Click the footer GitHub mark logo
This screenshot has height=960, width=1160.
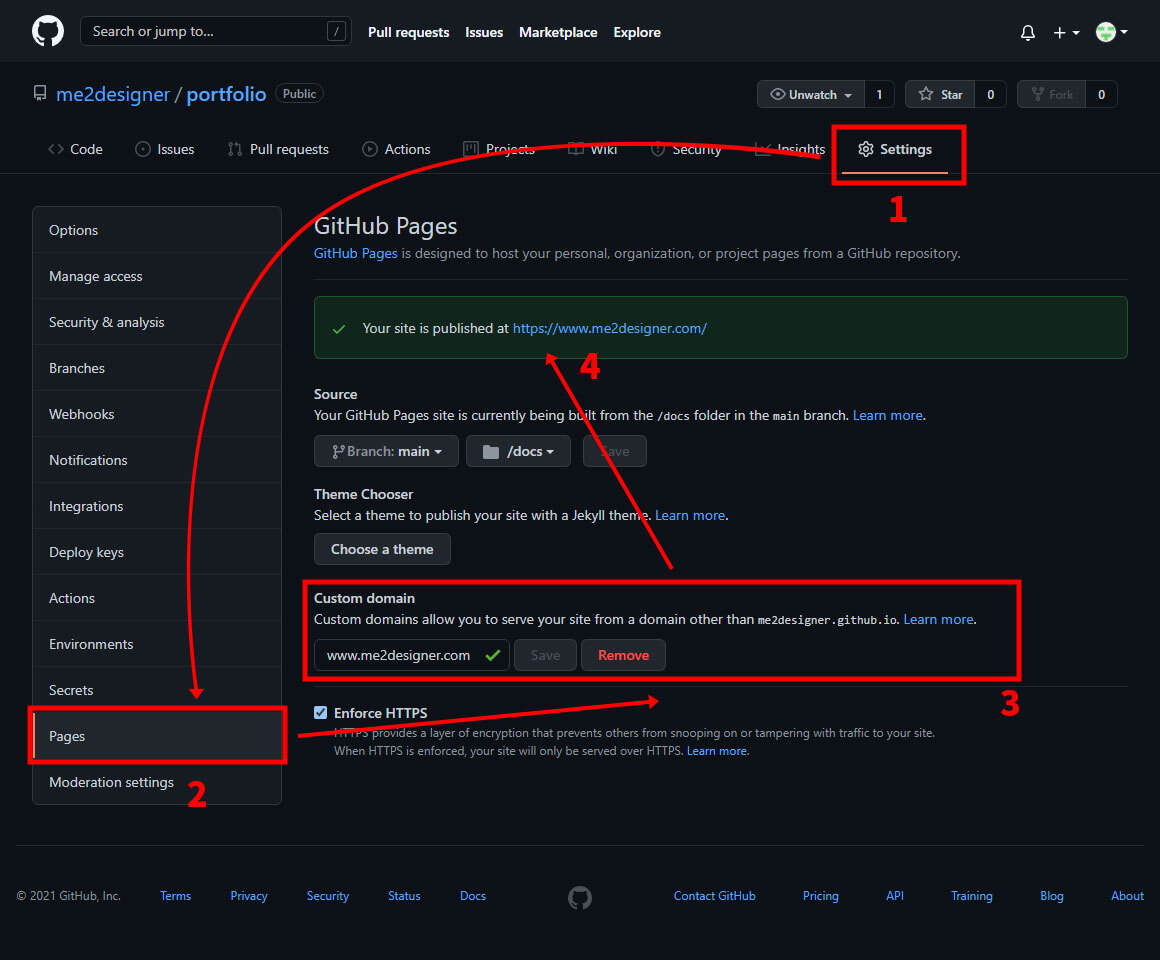580,897
